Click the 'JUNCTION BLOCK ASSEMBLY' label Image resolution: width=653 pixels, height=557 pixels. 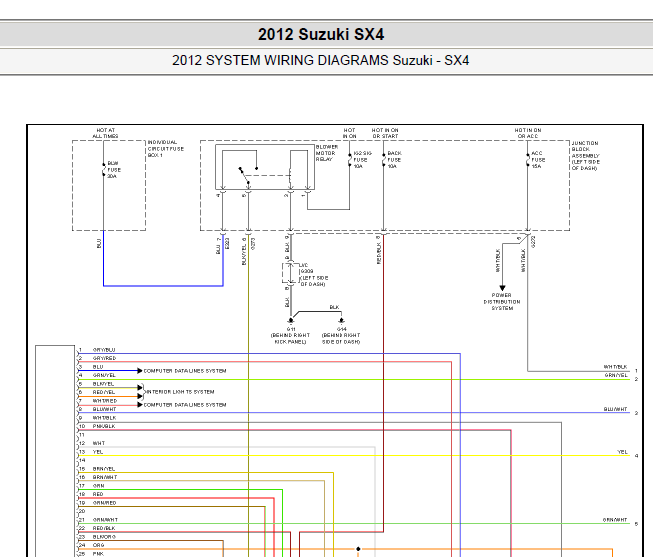point(586,155)
